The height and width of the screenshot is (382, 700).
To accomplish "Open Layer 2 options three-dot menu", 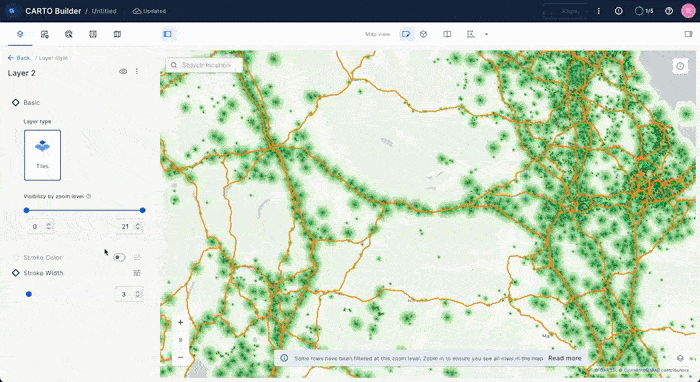I will coord(137,71).
